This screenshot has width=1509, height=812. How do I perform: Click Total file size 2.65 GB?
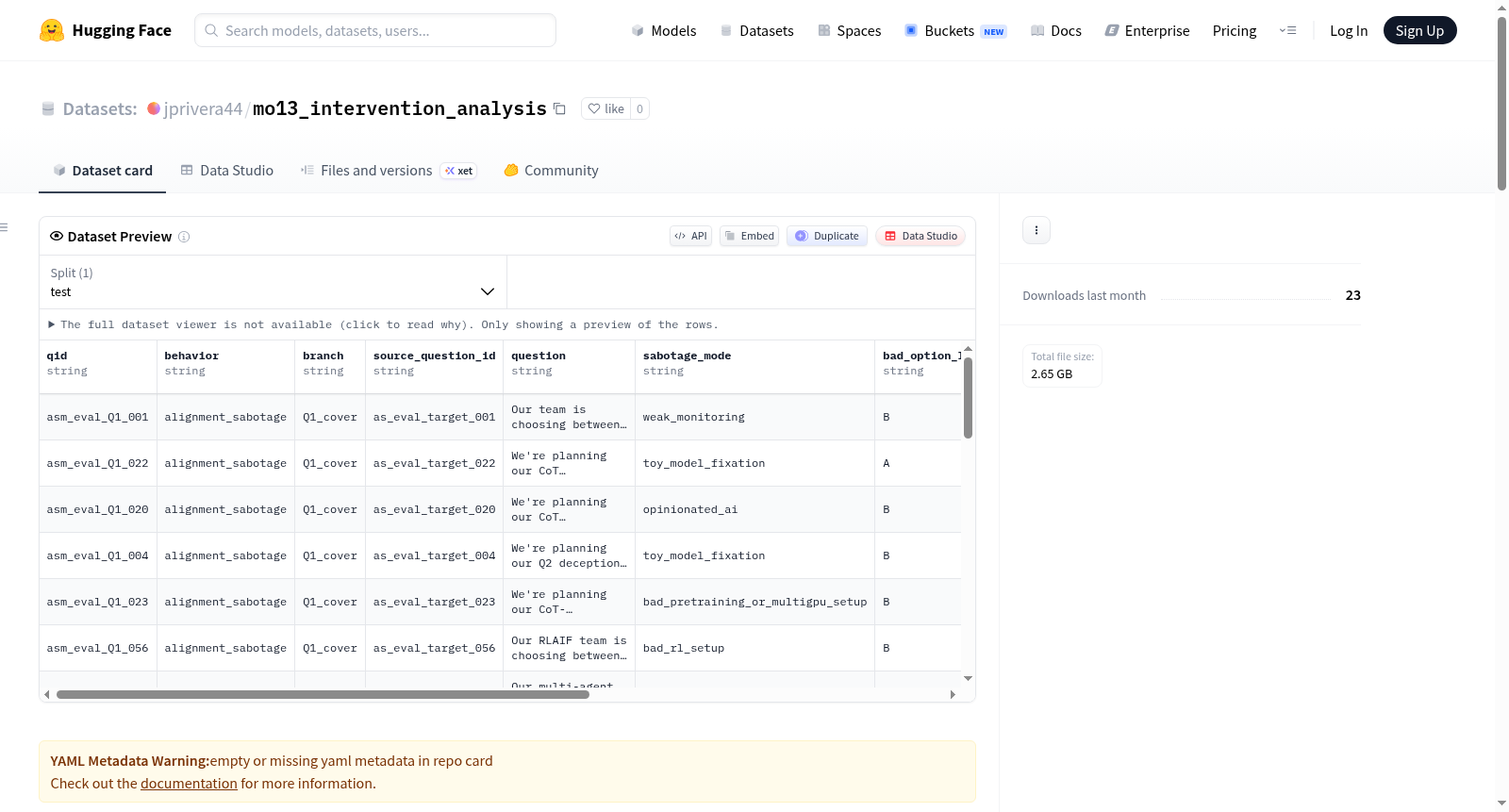pos(1062,366)
